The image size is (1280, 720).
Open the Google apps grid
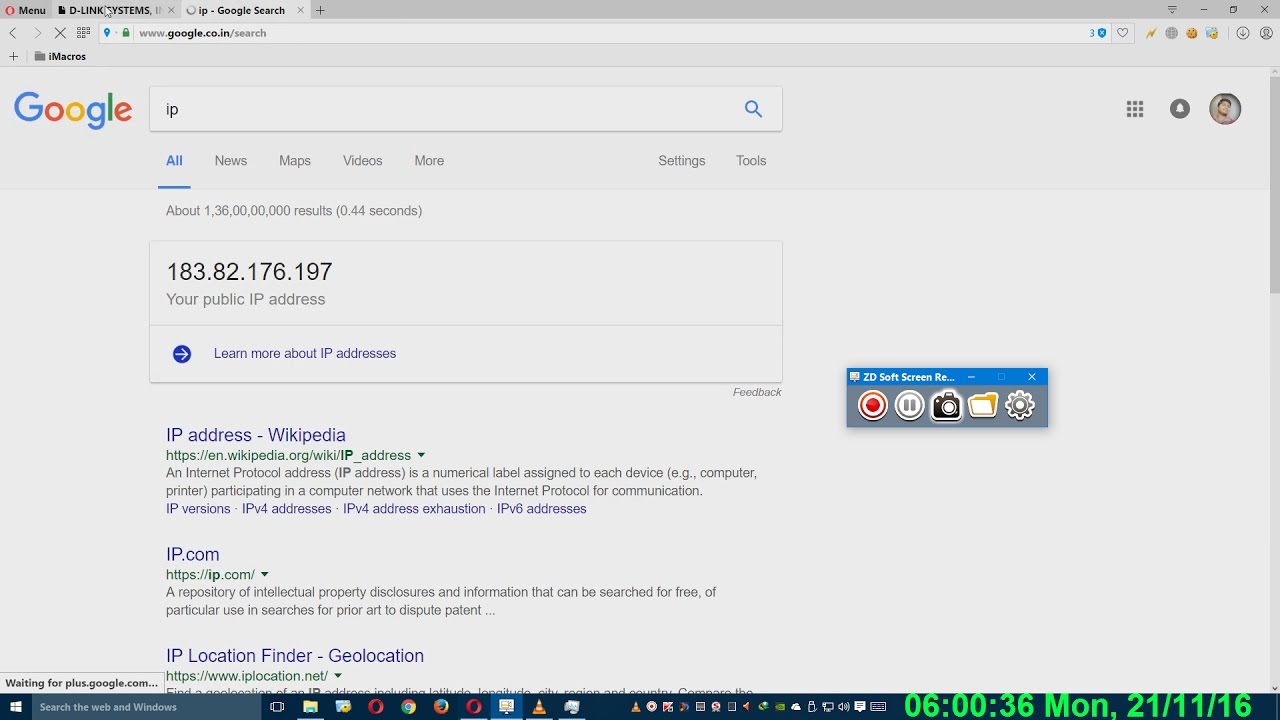(x=1134, y=109)
